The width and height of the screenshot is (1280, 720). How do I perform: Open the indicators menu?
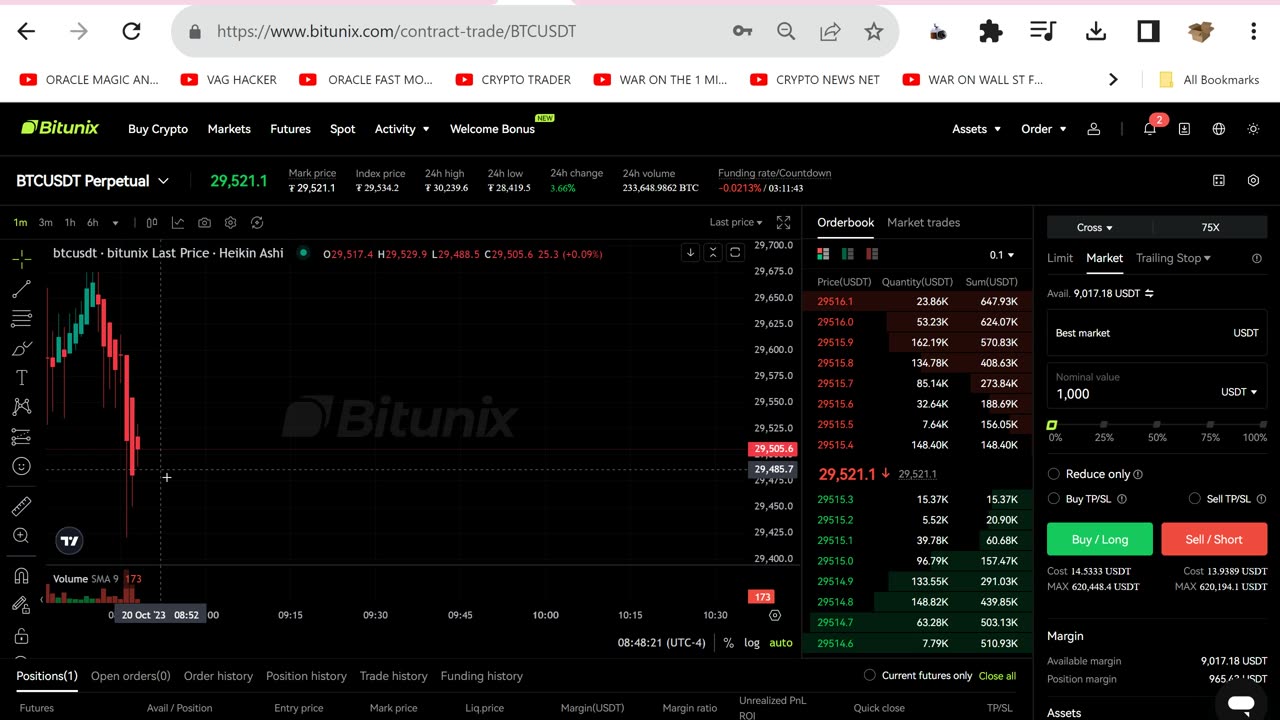point(178,222)
